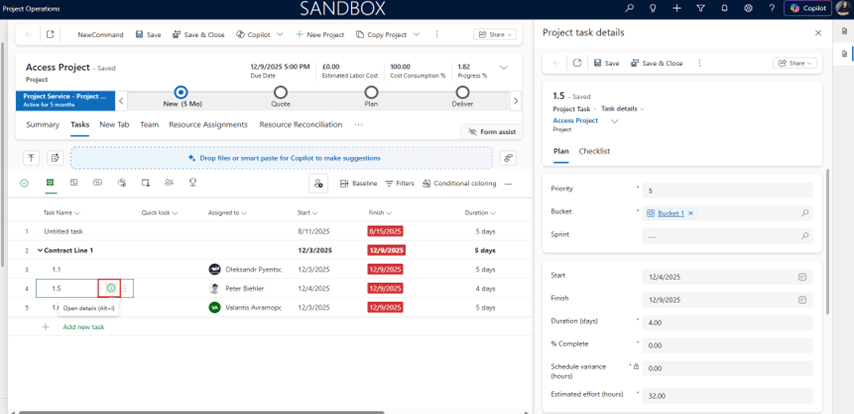The image size is (854, 414).
Task: Select the grid view icon
Action: pos(50,183)
